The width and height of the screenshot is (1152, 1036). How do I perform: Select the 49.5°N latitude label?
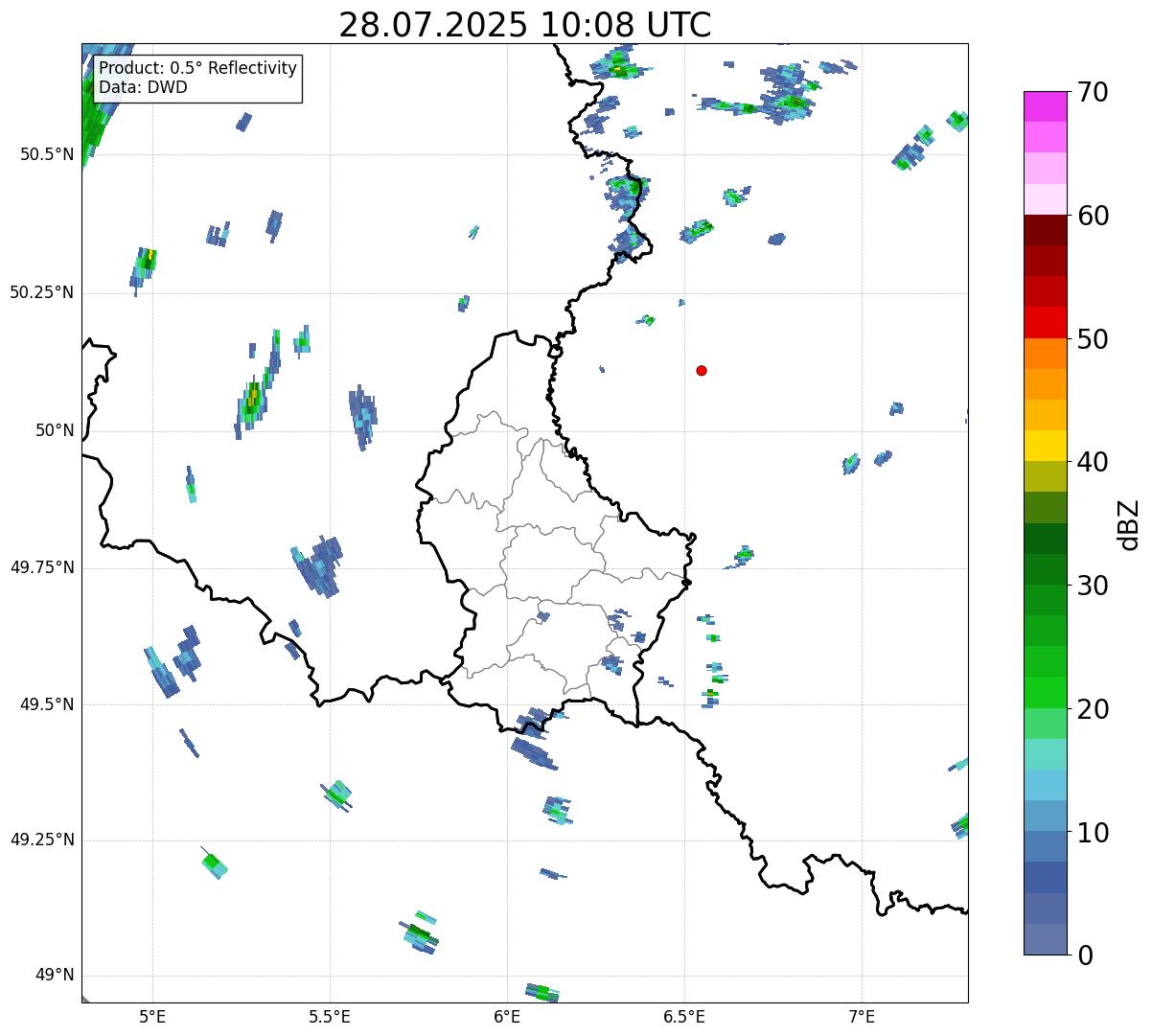tap(47, 704)
